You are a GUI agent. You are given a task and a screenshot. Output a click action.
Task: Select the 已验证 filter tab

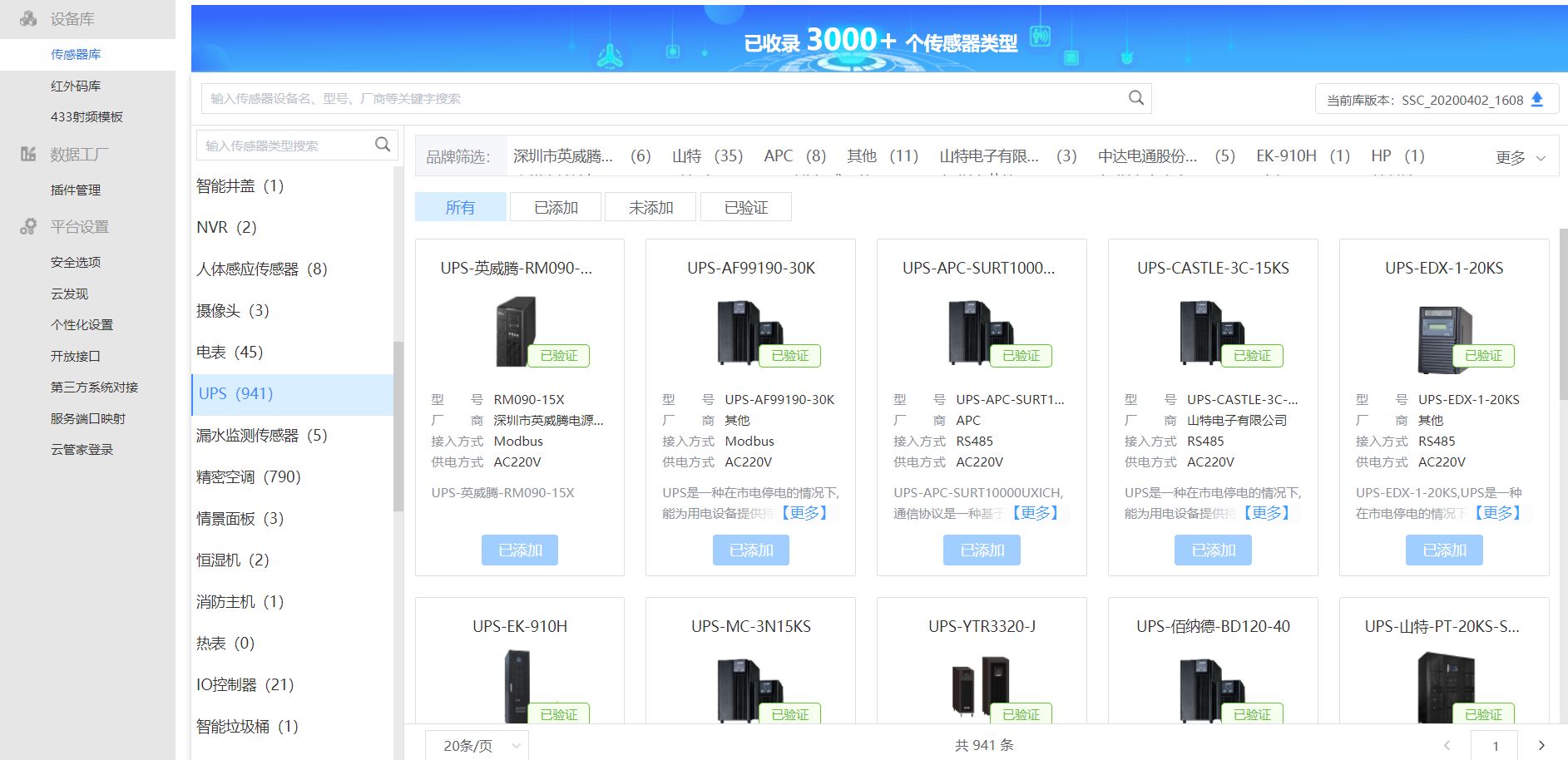(746, 207)
